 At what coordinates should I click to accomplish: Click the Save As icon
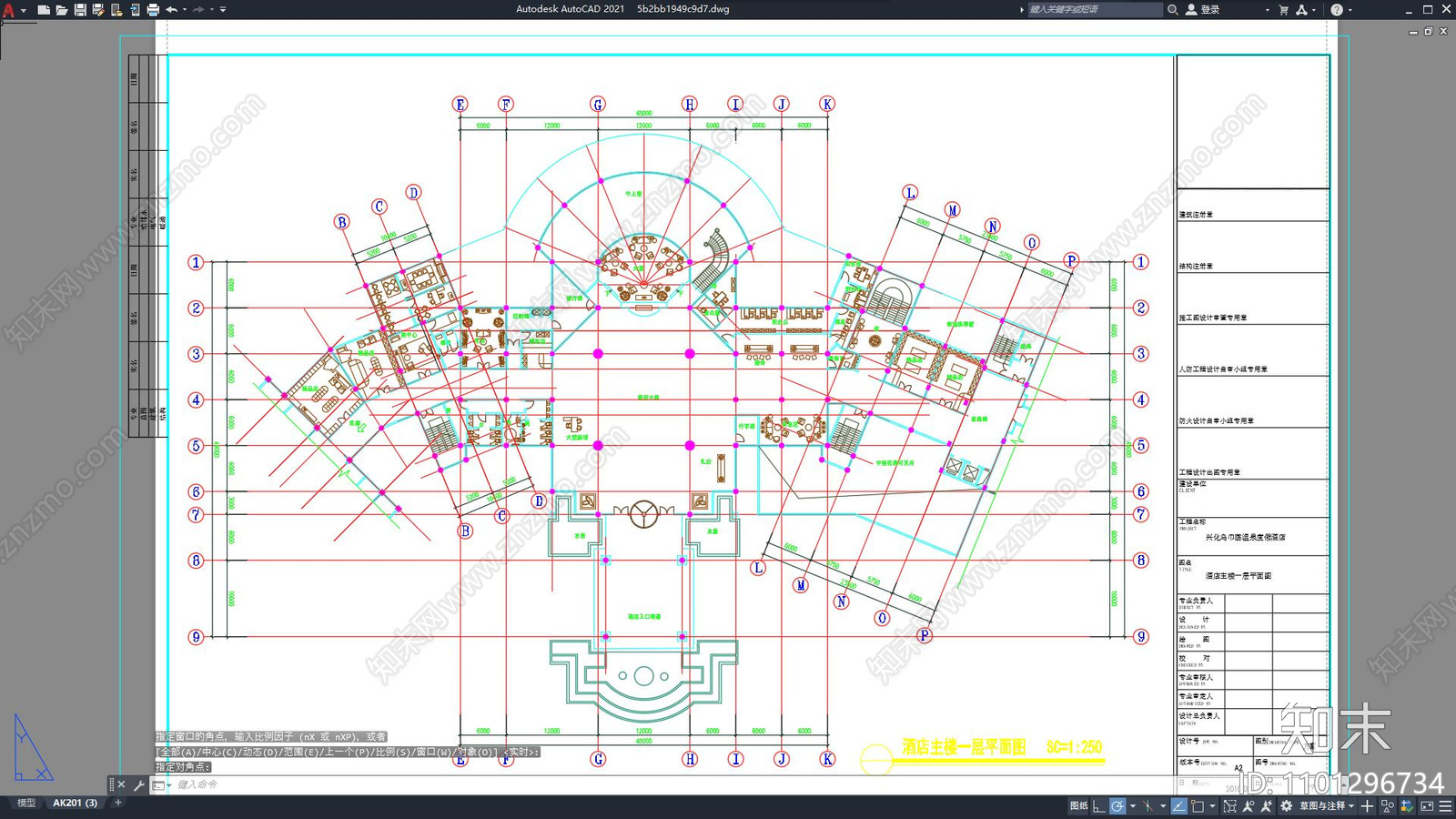(98, 10)
